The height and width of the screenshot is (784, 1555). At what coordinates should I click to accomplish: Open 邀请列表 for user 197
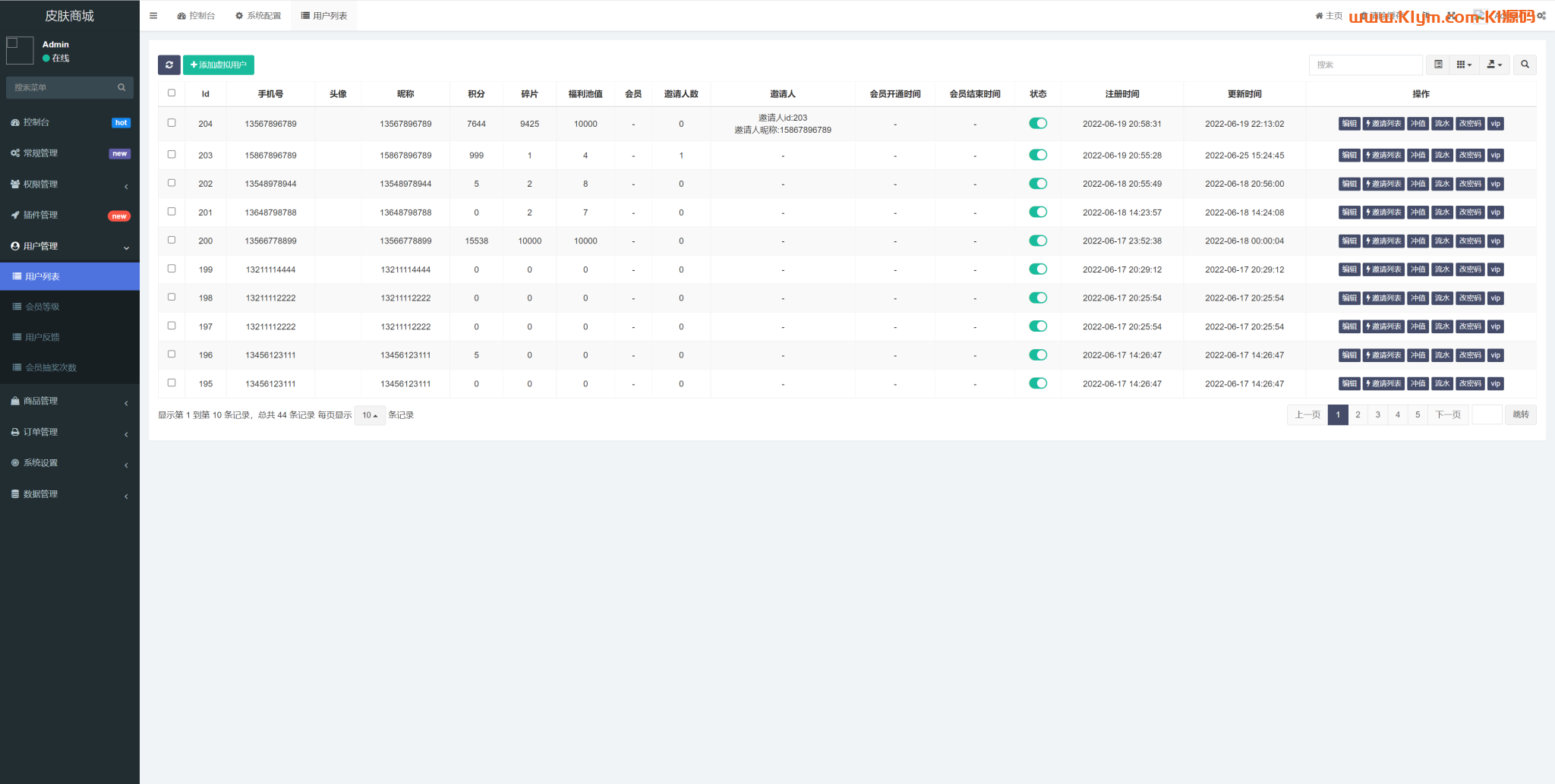pyautogui.click(x=1383, y=327)
